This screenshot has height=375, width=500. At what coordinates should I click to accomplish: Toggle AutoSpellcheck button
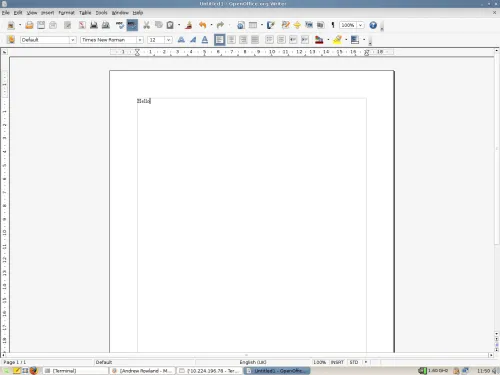tap(132, 25)
